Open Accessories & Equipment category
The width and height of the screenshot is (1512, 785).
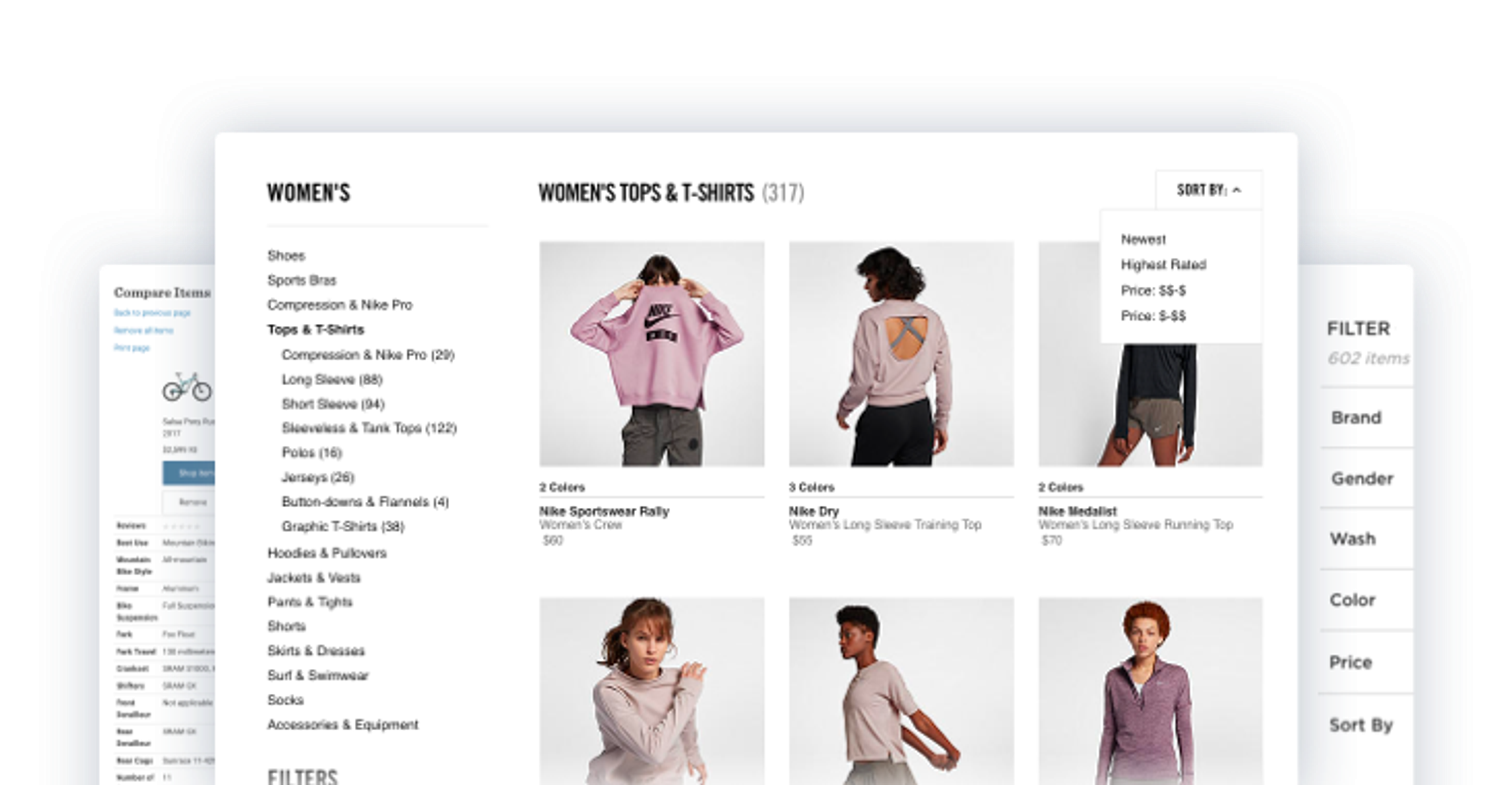click(x=343, y=724)
